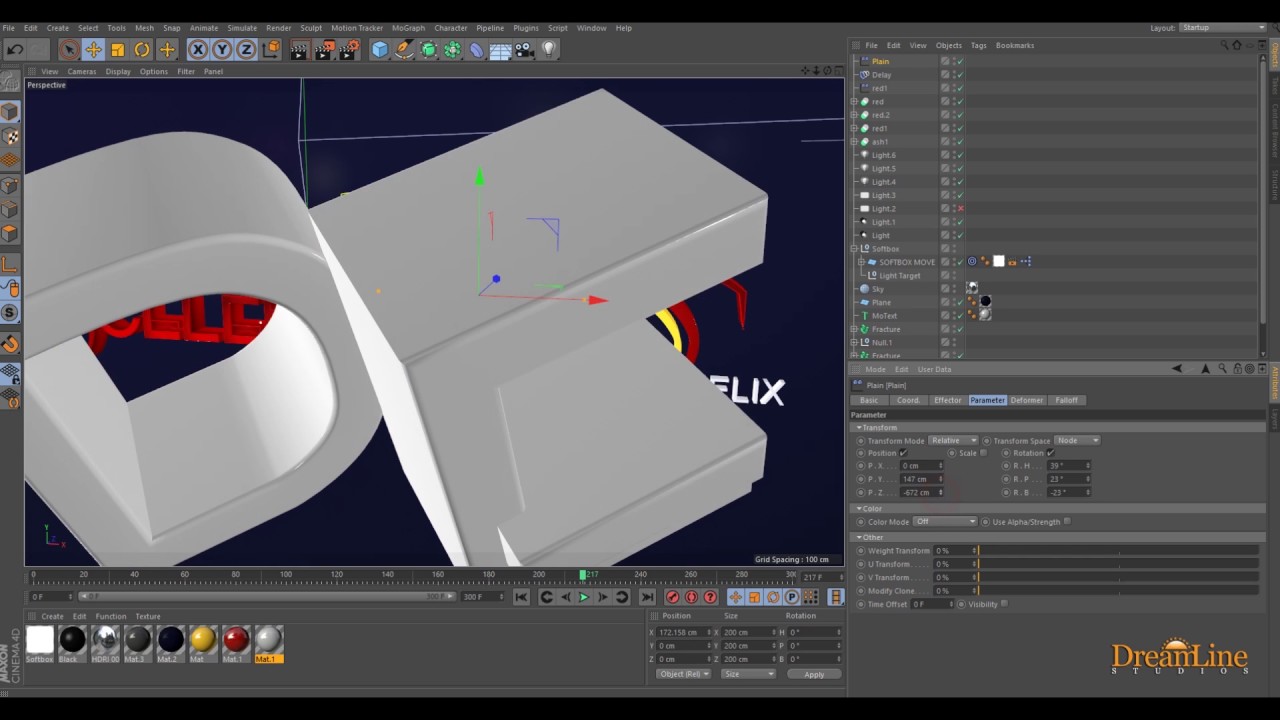Image resolution: width=1280 pixels, height=720 pixels.
Task: Open the MoGraph menu
Action: tap(408, 28)
